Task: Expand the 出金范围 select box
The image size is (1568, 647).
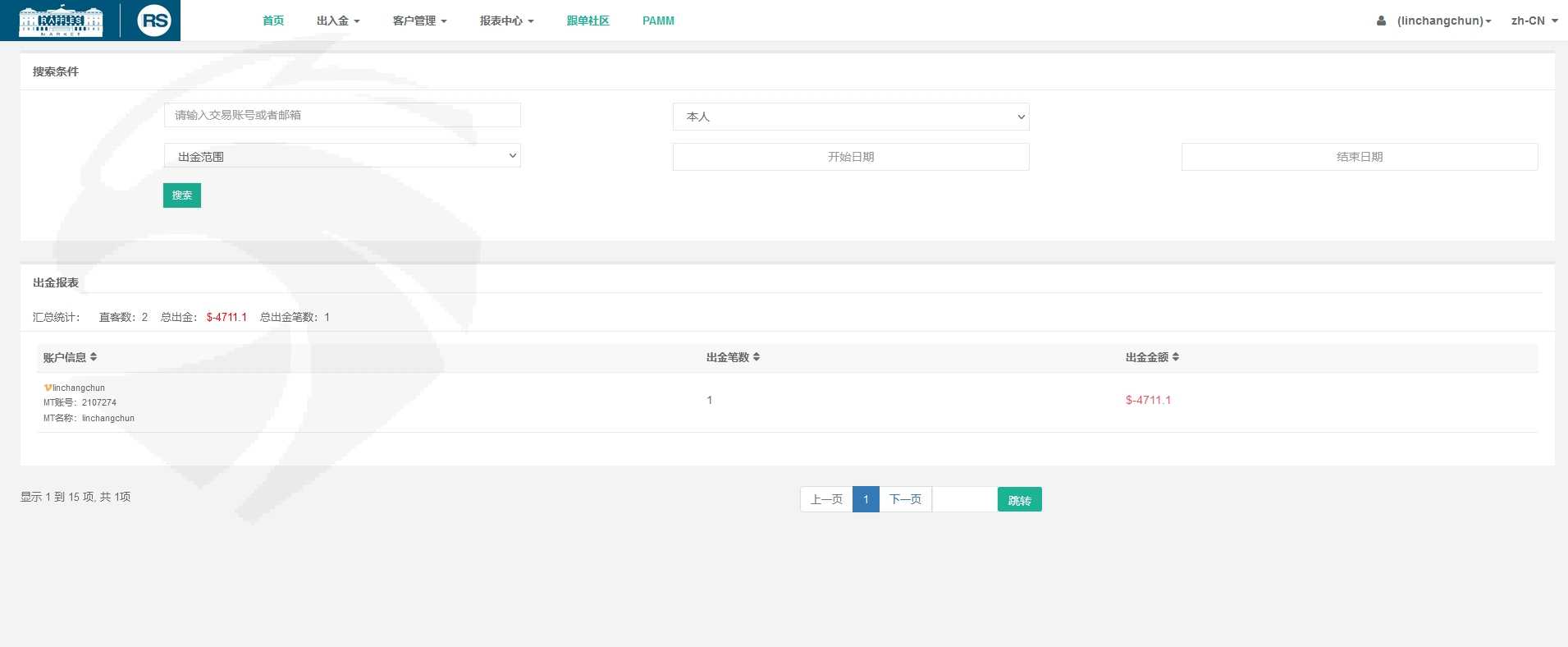Action: coord(342,156)
